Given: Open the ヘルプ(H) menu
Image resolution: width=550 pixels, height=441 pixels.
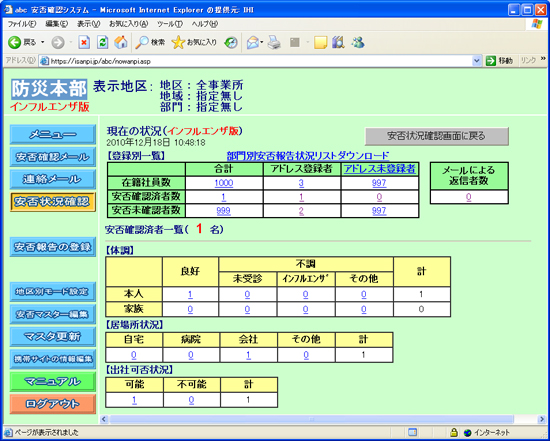Looking at the screenshot, I should (x=204, y=24).
